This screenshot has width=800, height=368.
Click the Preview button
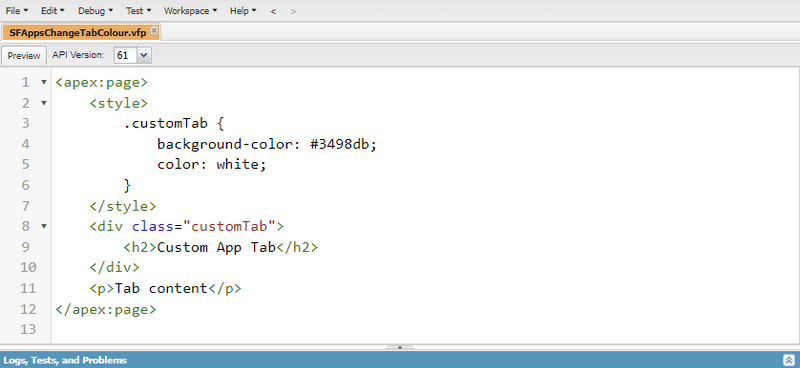[x=23, y=56]
